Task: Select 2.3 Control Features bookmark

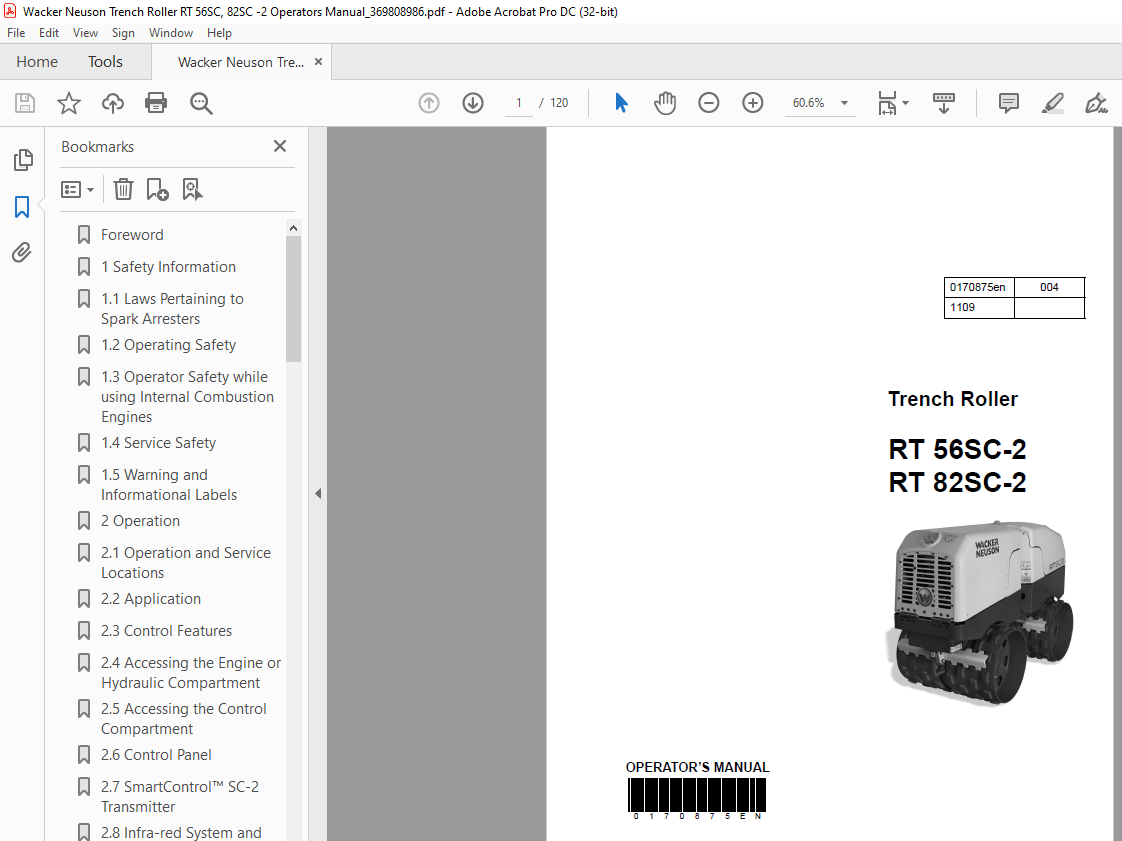Action: (x=166, y=631)
